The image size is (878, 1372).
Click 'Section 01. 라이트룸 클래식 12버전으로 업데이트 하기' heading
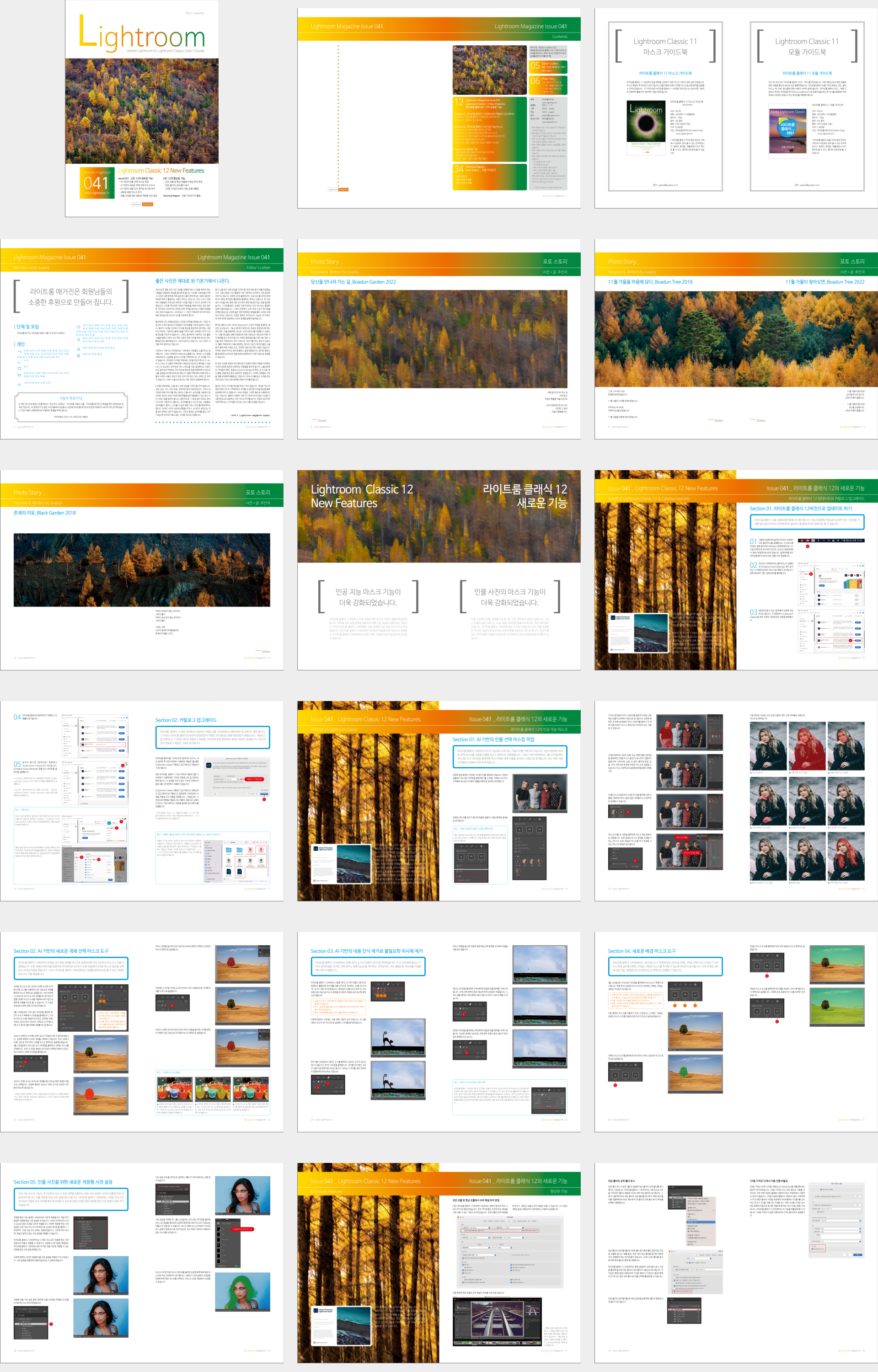[x=800, y=509]
